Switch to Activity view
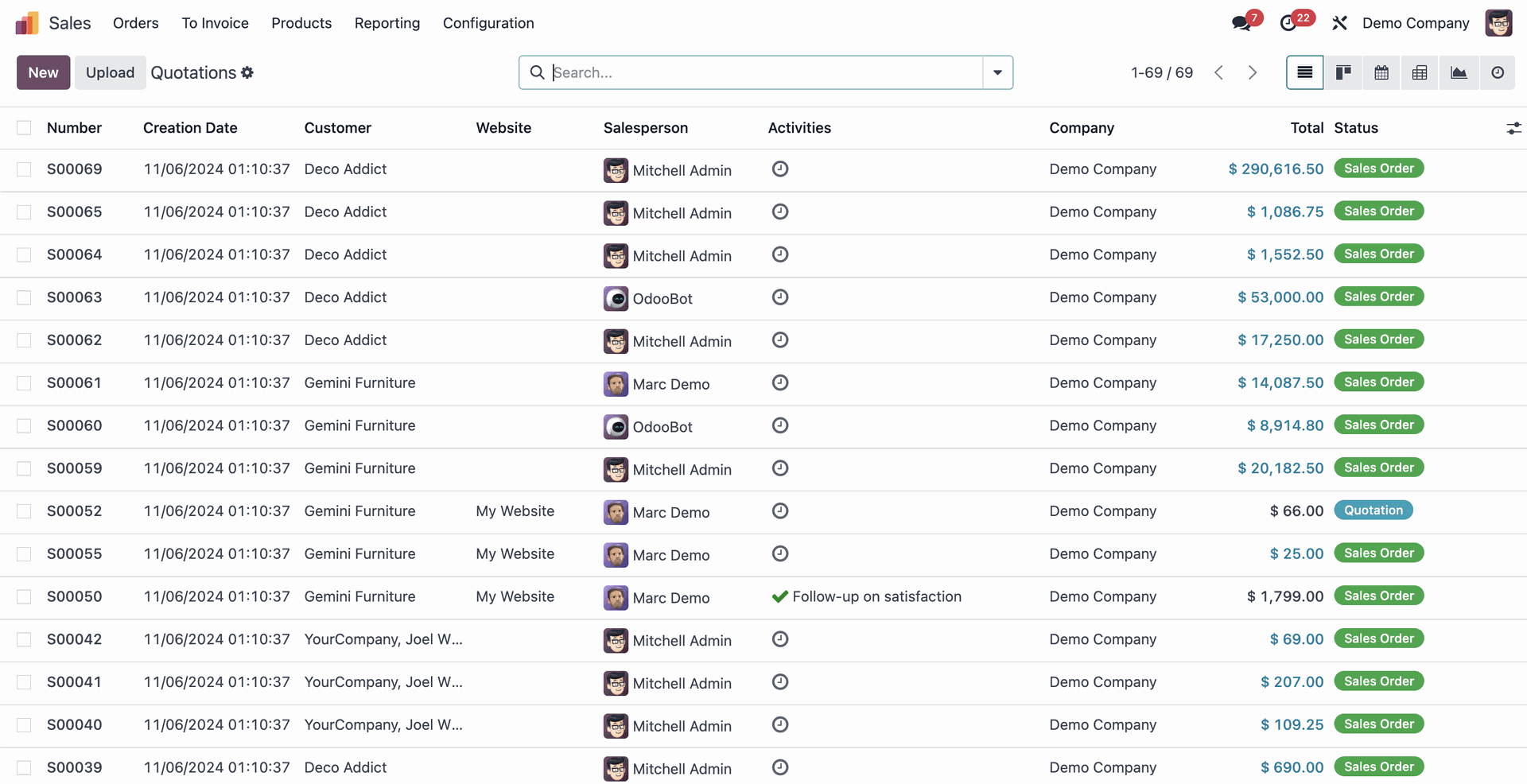Screen dimensions: 1527x784 [1498, 73]
